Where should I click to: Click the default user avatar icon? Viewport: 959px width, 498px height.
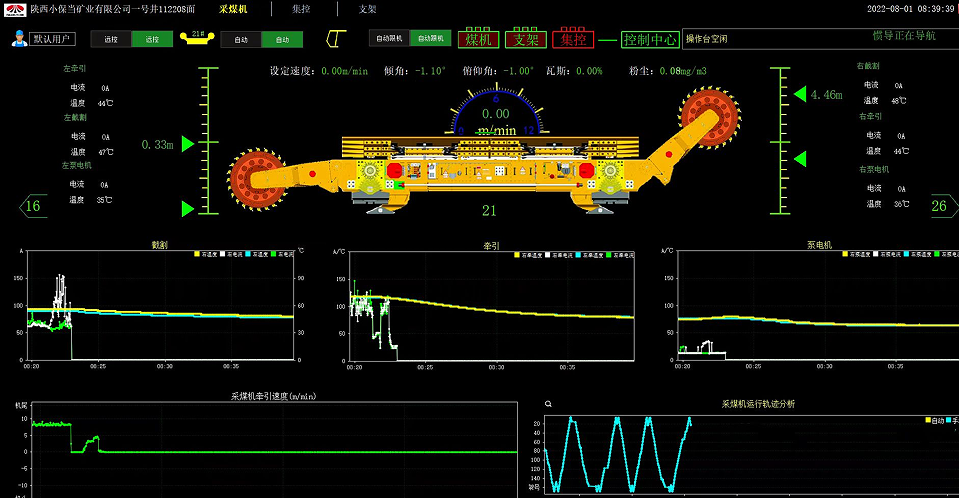pos(19,39)
